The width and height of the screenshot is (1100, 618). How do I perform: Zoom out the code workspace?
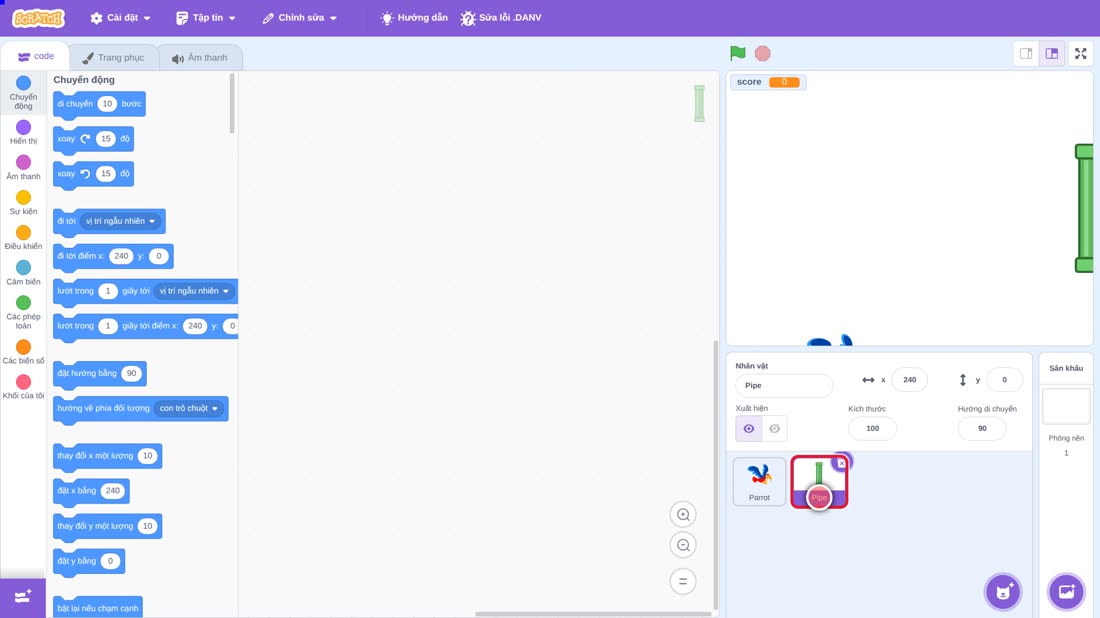[683, 545]
